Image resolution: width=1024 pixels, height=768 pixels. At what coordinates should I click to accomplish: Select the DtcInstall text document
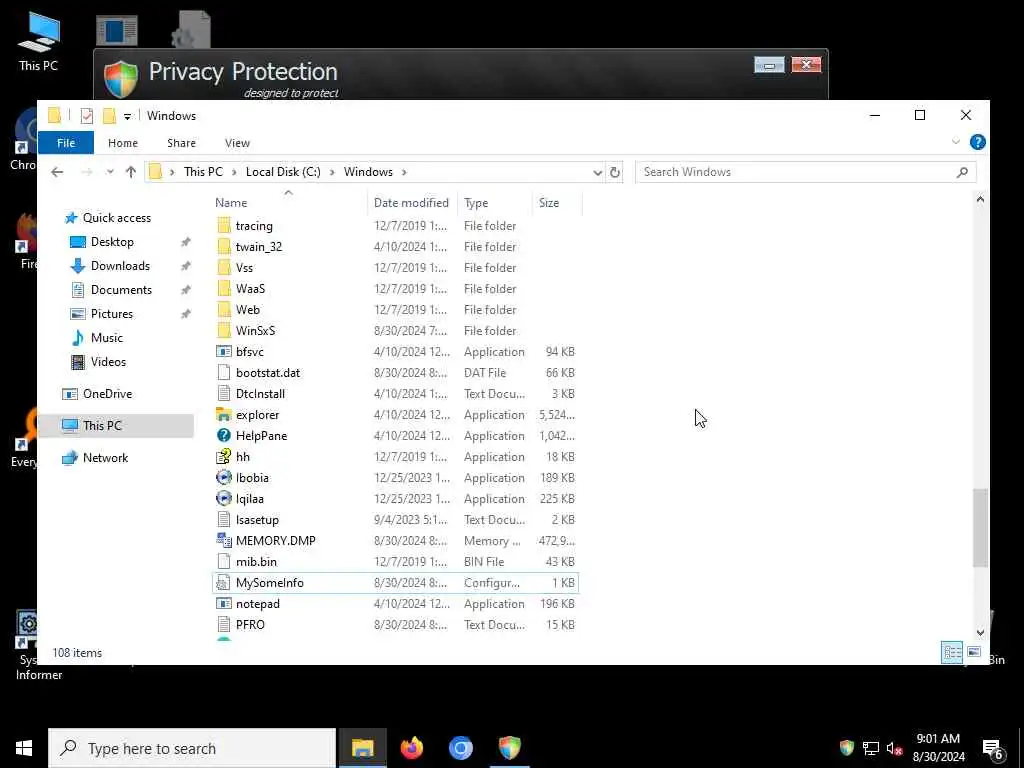[x=260, y=394]
